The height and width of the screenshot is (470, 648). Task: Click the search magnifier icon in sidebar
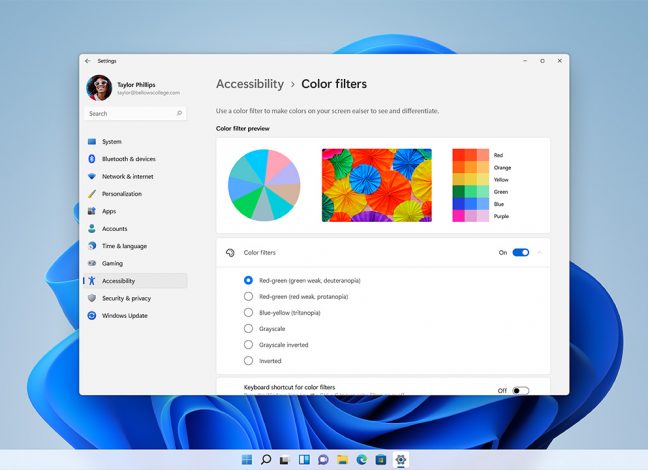179,113
